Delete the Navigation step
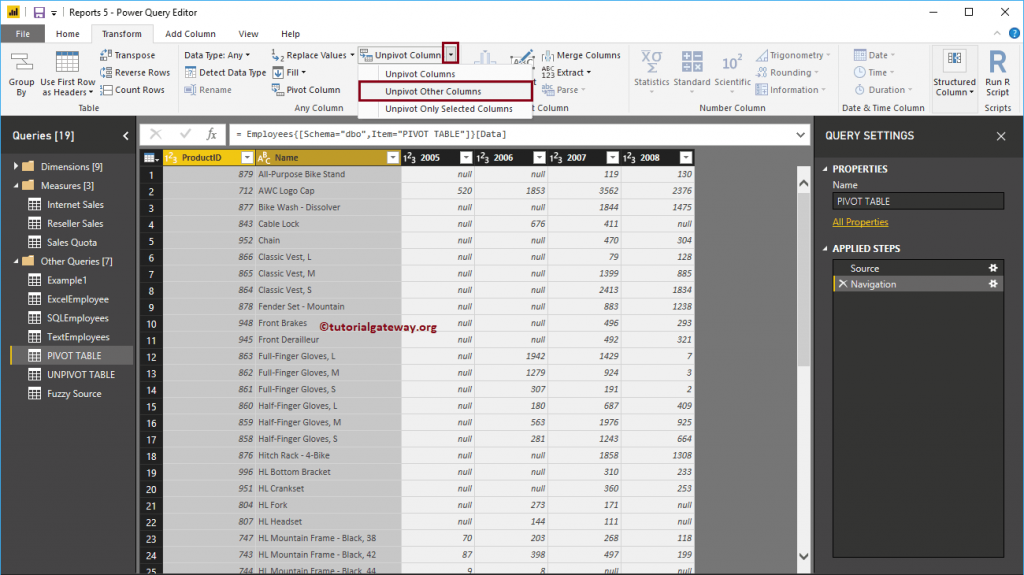 click(842, 284)
